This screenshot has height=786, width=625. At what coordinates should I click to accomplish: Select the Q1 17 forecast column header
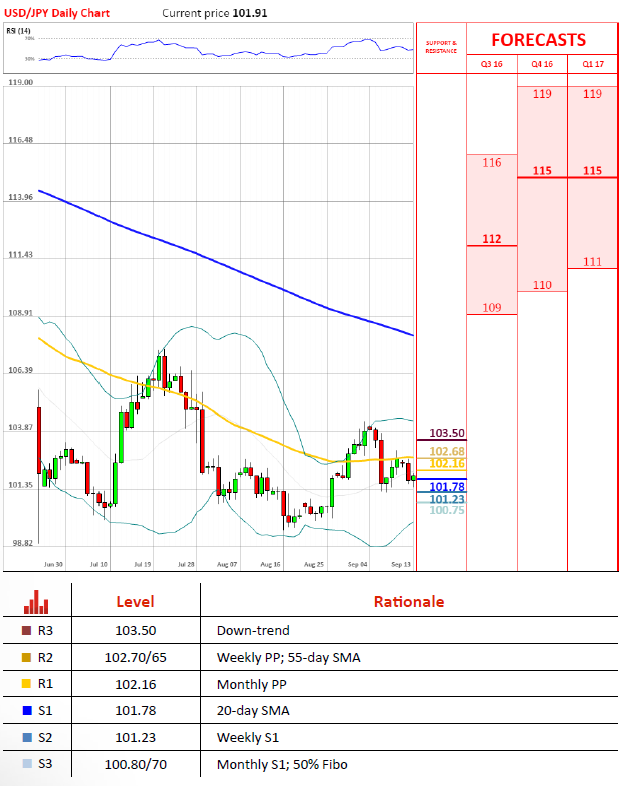pyautogui.click(x=593, y=64)
